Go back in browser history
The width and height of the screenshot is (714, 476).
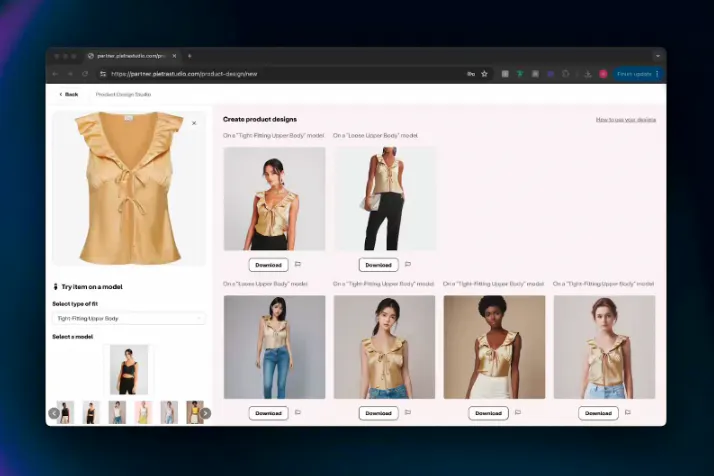click(56, 74)
